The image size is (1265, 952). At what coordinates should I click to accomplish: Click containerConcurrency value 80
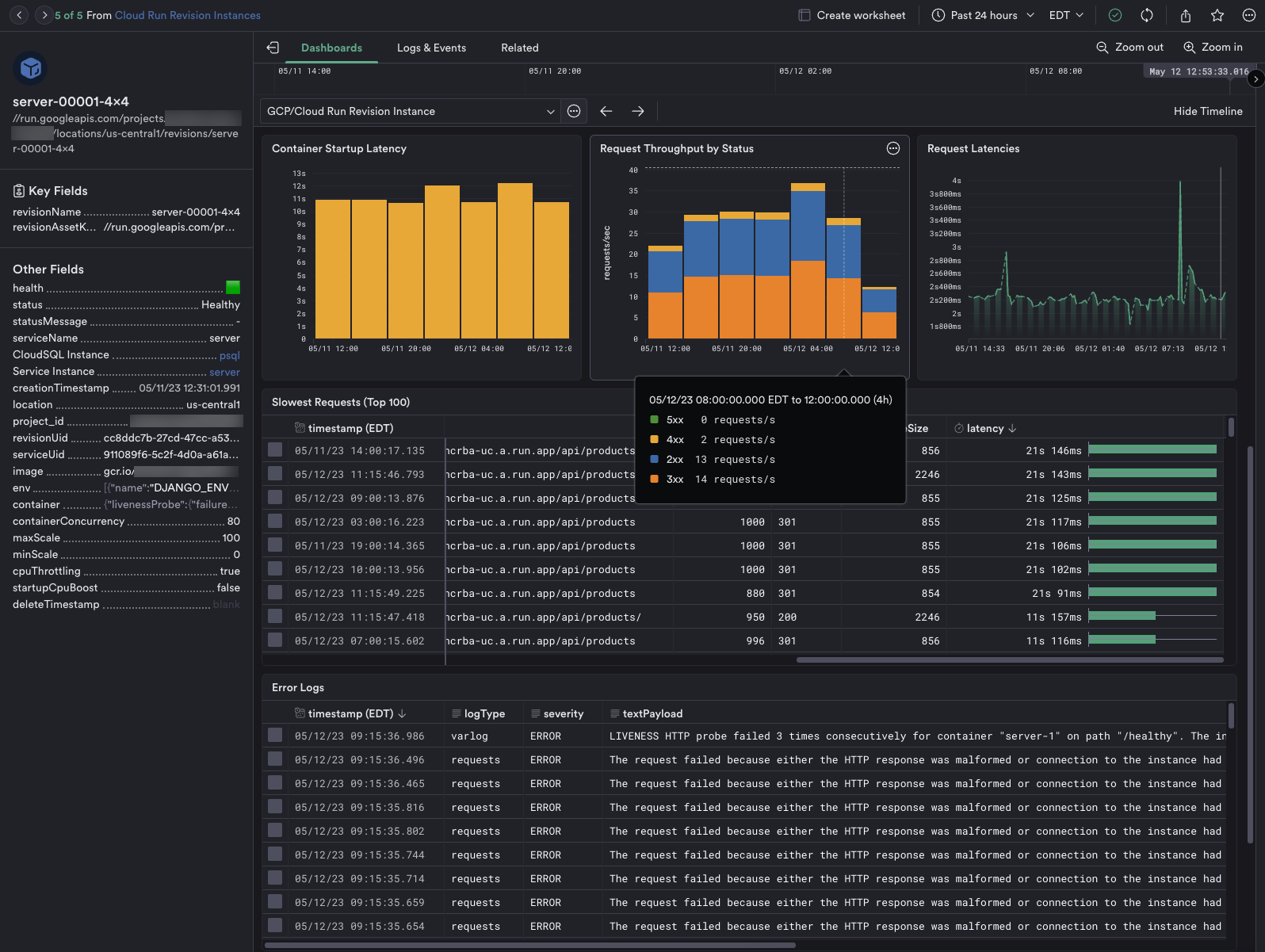[x=233, y=521]
